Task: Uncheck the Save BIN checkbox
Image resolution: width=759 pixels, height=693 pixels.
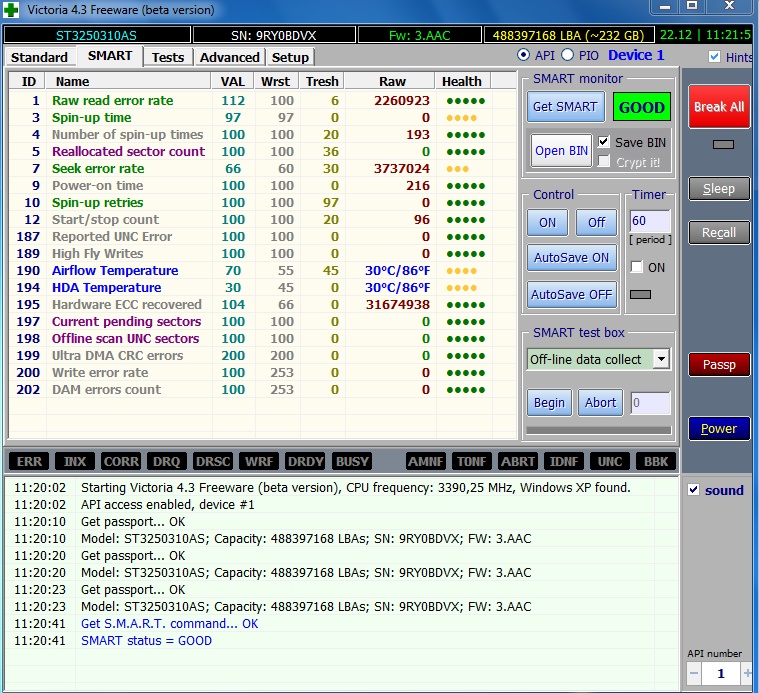Action: coord(604,142)
